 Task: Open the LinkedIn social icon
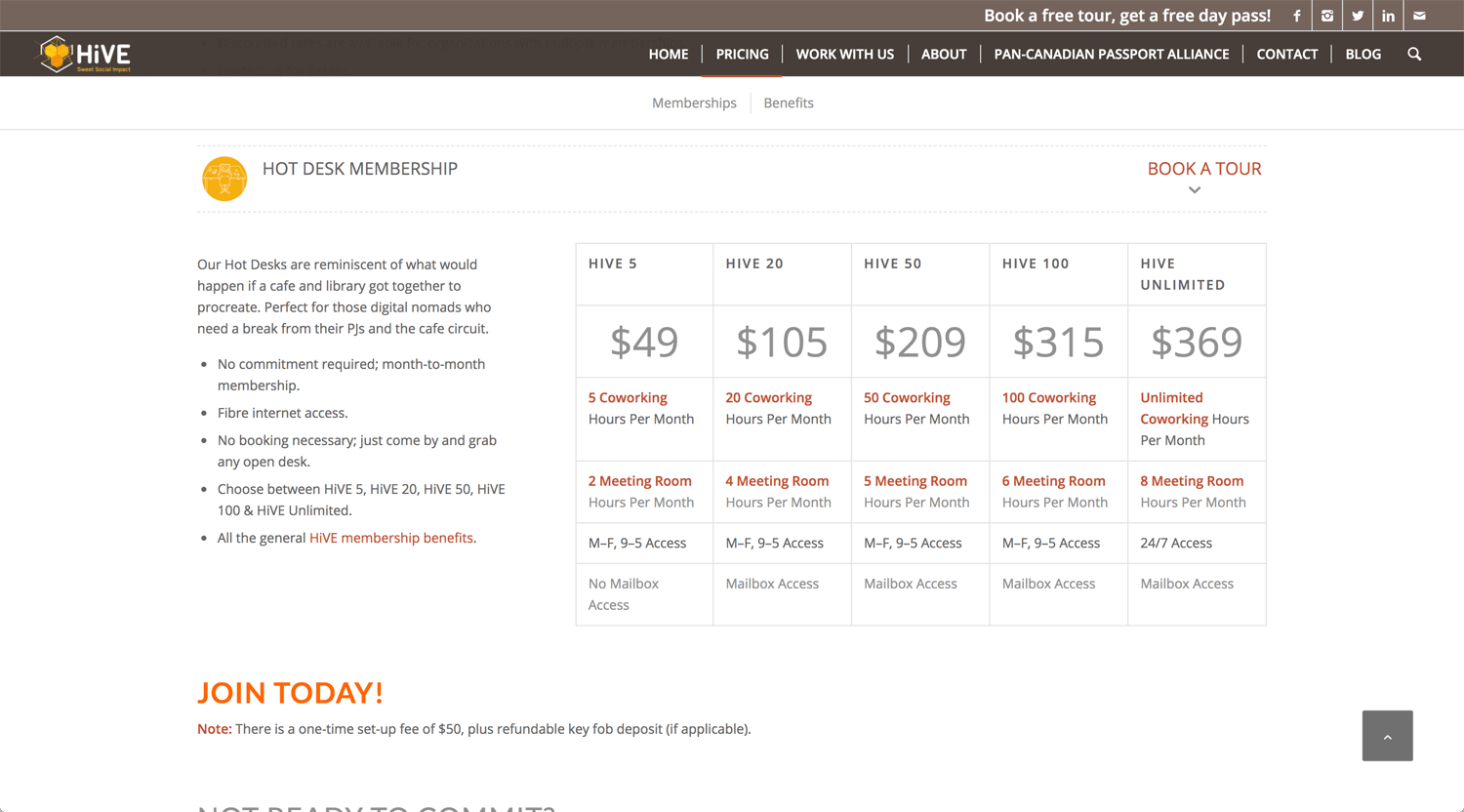coord(1388,16)
